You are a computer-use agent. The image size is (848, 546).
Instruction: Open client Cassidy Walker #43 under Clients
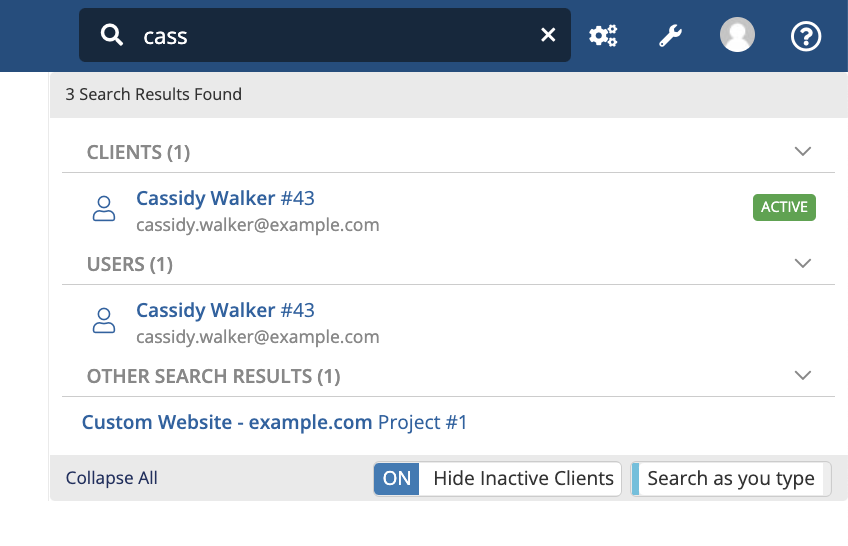point(225,198)
